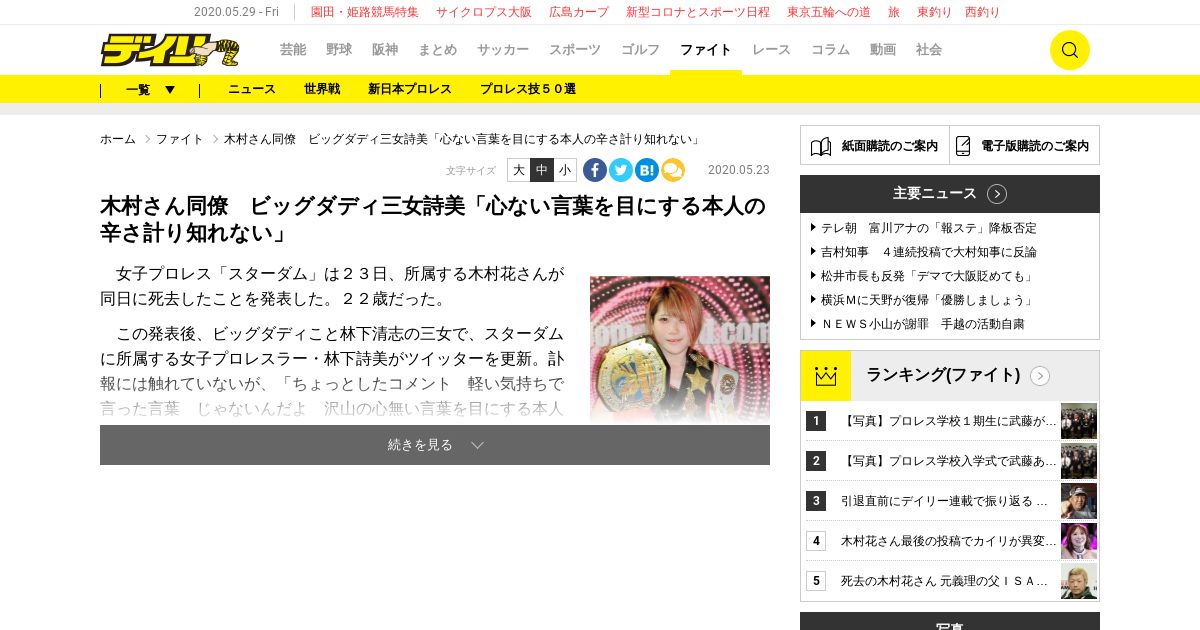1200x630 pixels.
Task: Open the まとめ nav tab
Action: tap(438, 50)
